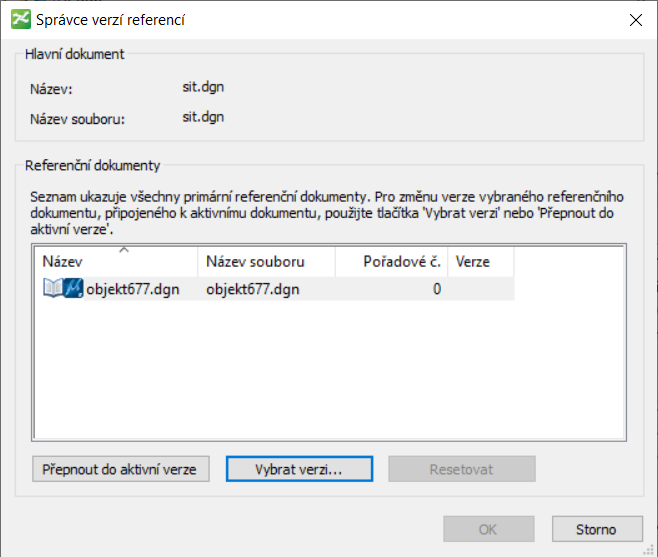Image resolution: width=658 pixels, height=557 pixels.
Task: Click the sit.dgn value next to Název souboru
Action: [203, 117]
